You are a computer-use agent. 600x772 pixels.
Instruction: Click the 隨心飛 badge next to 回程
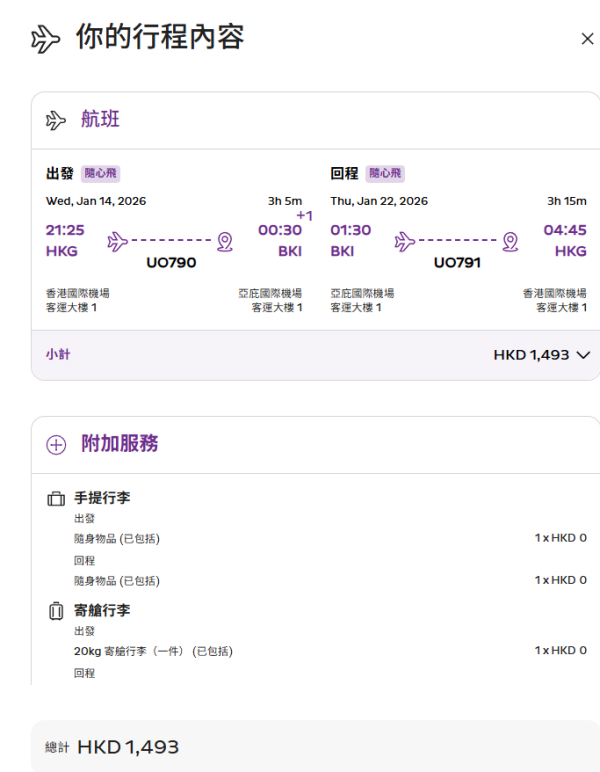(x=385, y=174)
